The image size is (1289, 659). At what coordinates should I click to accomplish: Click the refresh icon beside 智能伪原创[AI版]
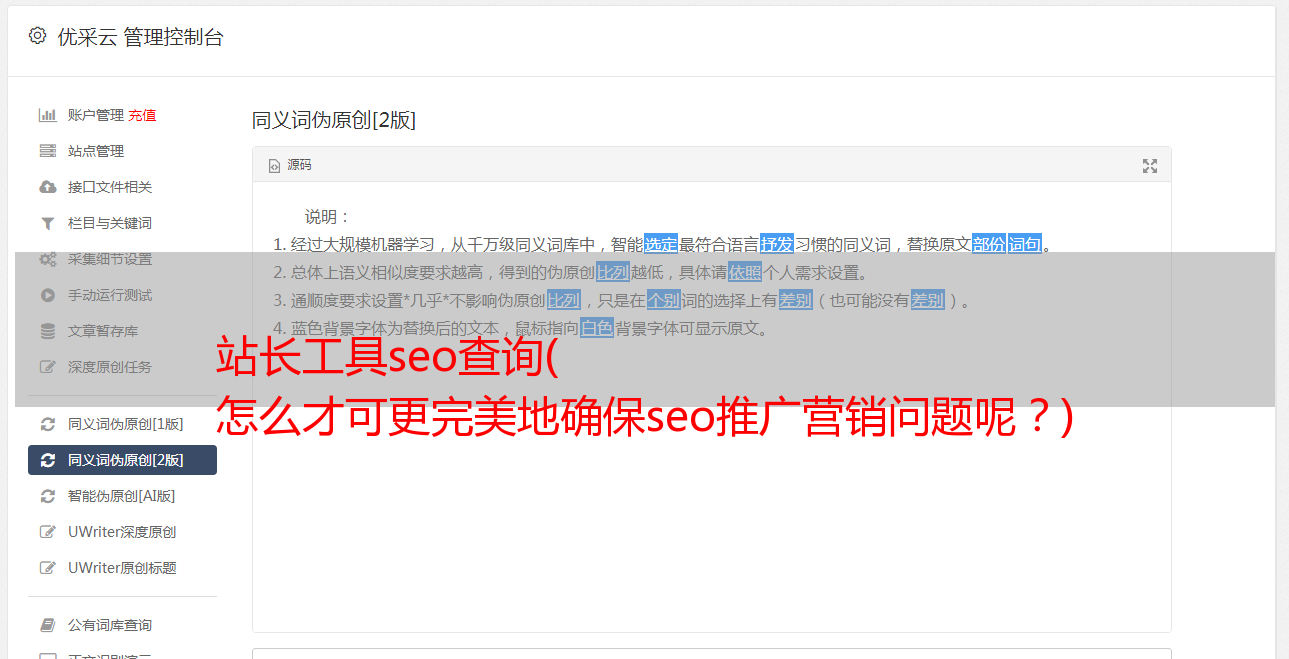point(47,496)
